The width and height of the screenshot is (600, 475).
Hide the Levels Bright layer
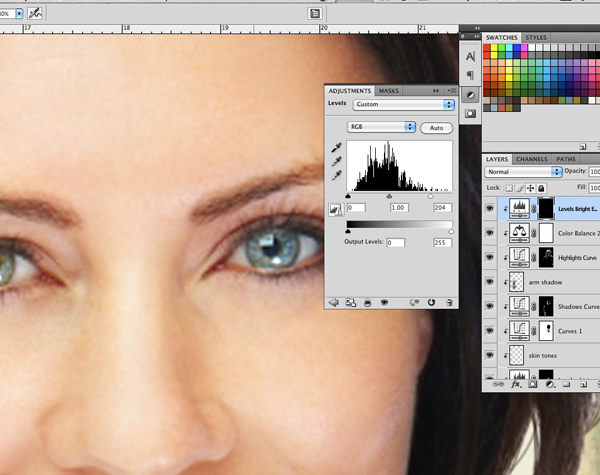[489, 208]
